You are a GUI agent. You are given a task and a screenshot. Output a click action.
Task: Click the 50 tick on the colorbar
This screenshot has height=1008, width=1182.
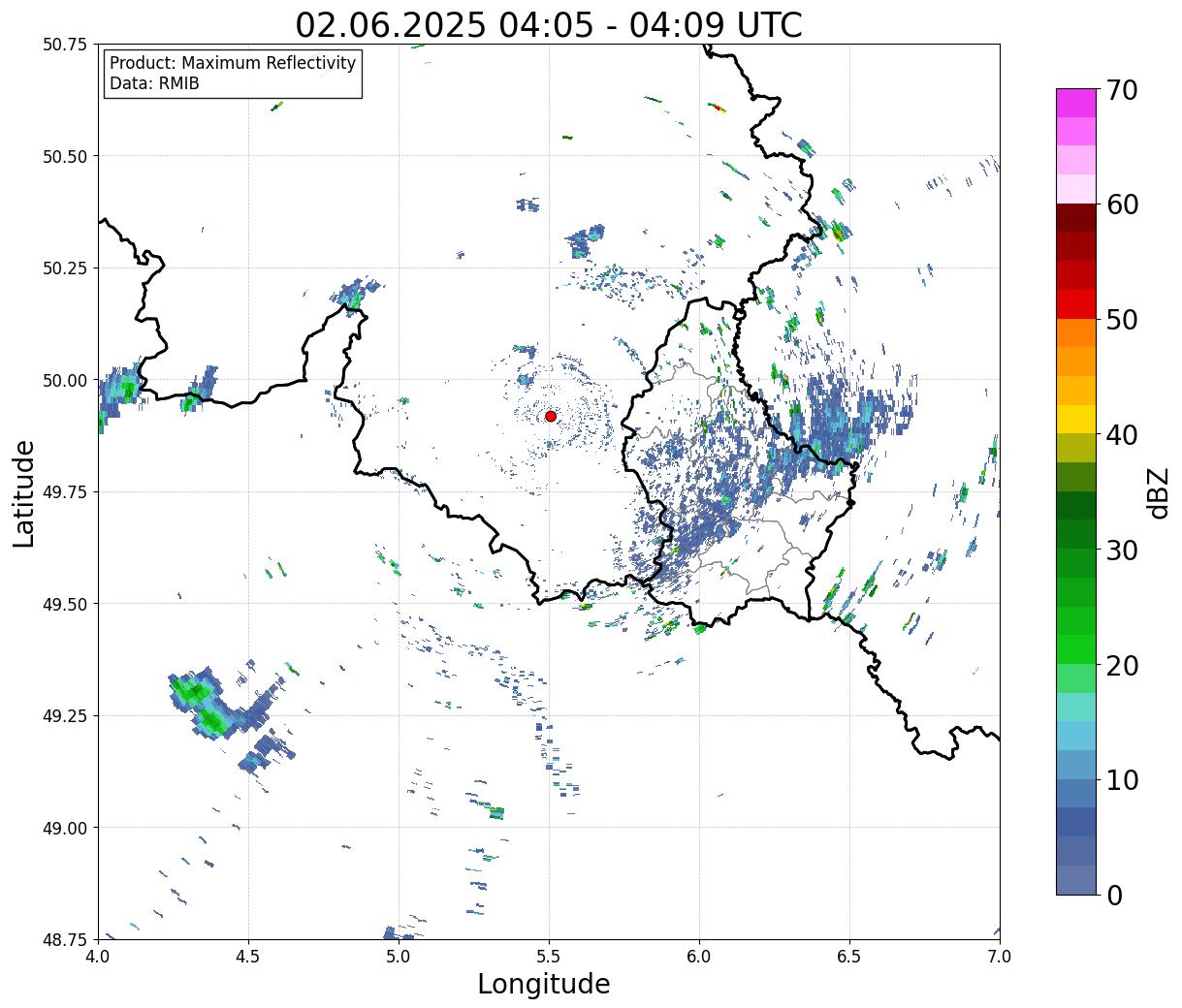[x=1122, y=320]
